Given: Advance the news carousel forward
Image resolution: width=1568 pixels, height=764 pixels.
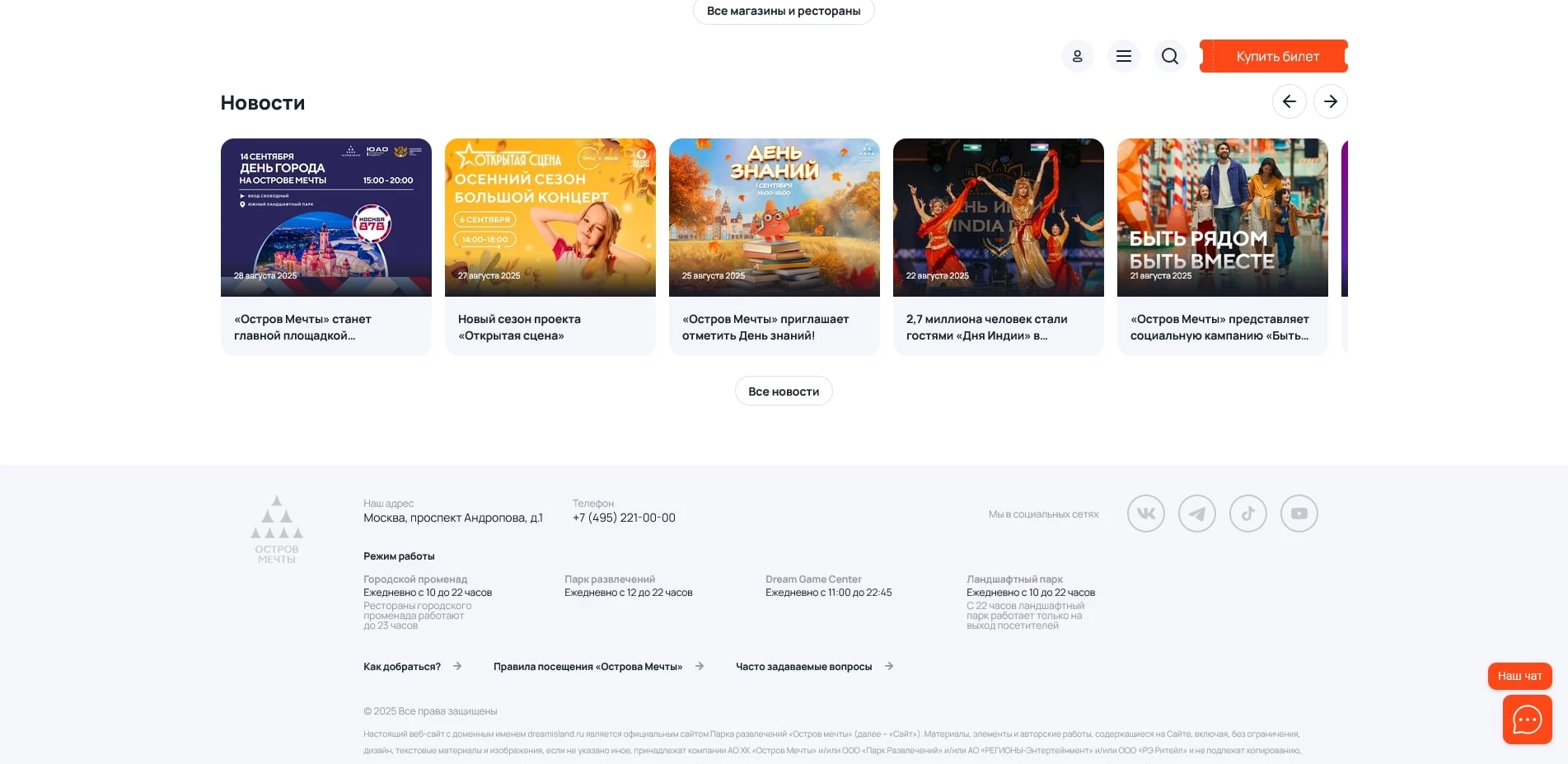Looking at the screenshot, I should click(x=1330, y=101).
